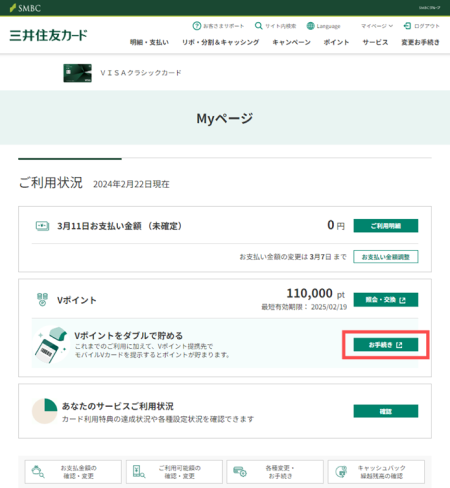The width and height of the screenshot is (450, 488).
Task: Click the Vポイントをダブルで貯める heading
Action: [128, 336]
